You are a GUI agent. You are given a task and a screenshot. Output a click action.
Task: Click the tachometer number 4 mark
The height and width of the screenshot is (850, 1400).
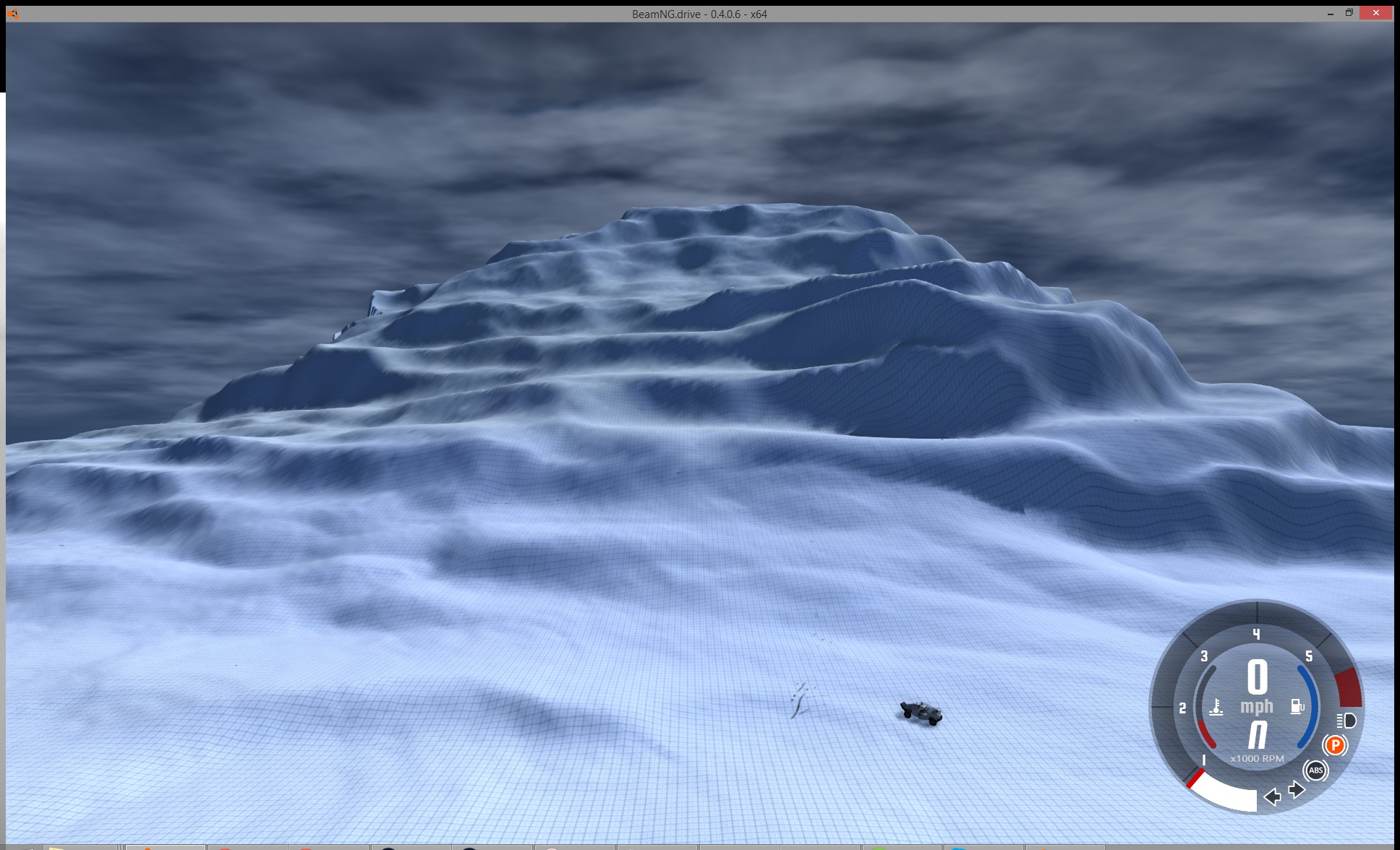point(1257,634)
